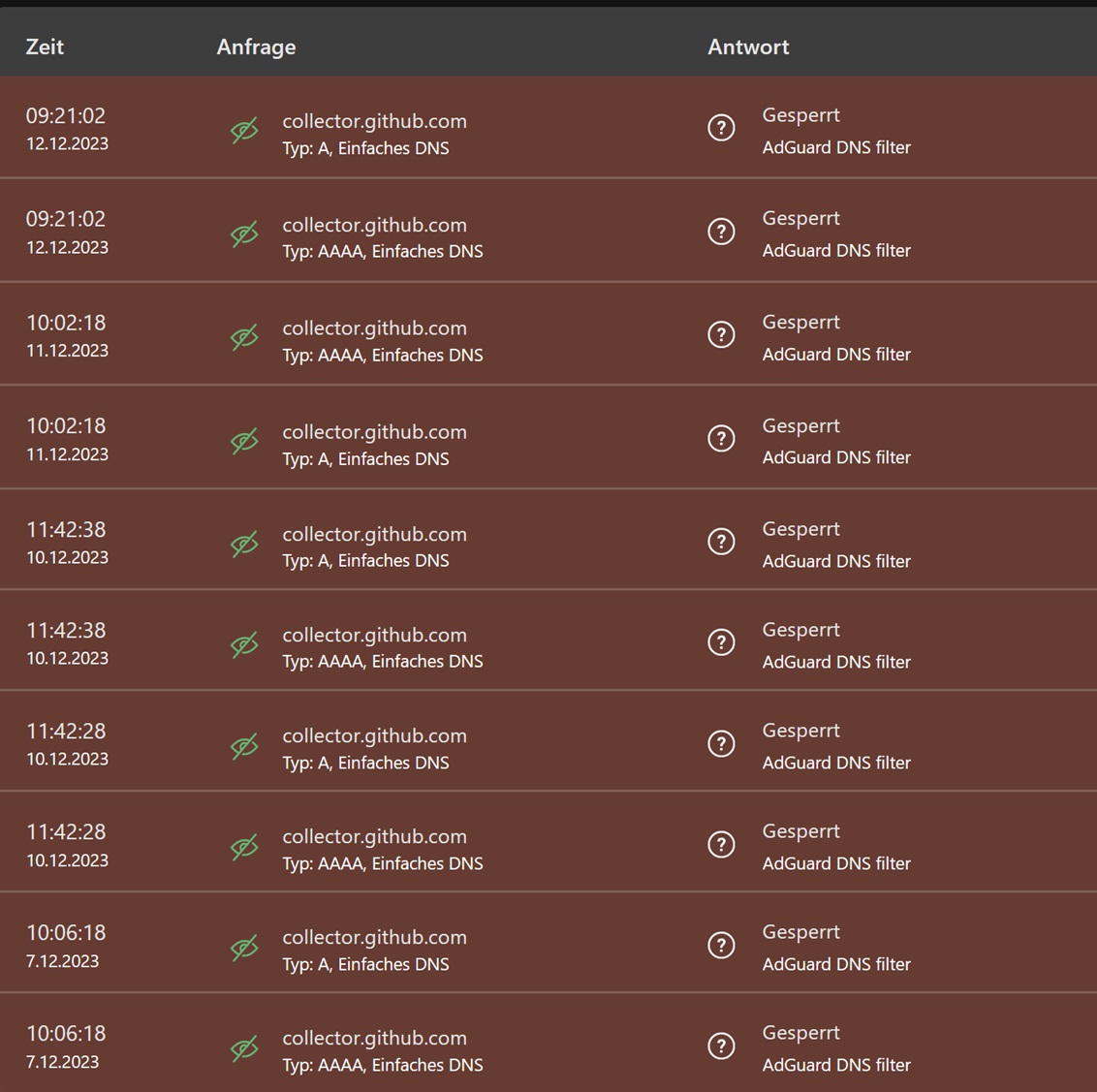
Task: Select collector.github.com in 09:21:02 Typ A row
Action: [374, 122]
